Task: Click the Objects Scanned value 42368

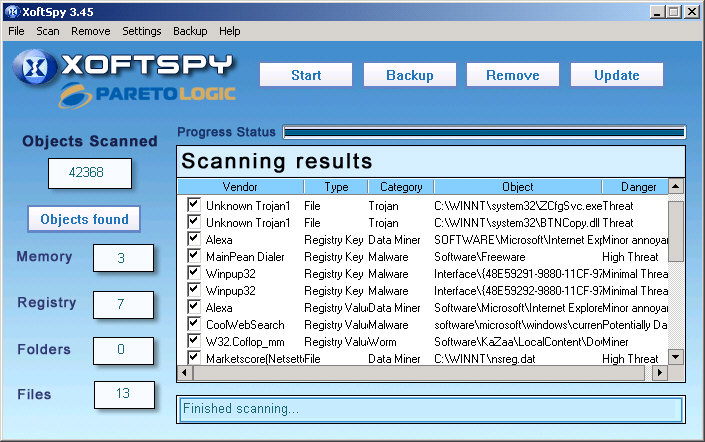Action: coord(90,173)
